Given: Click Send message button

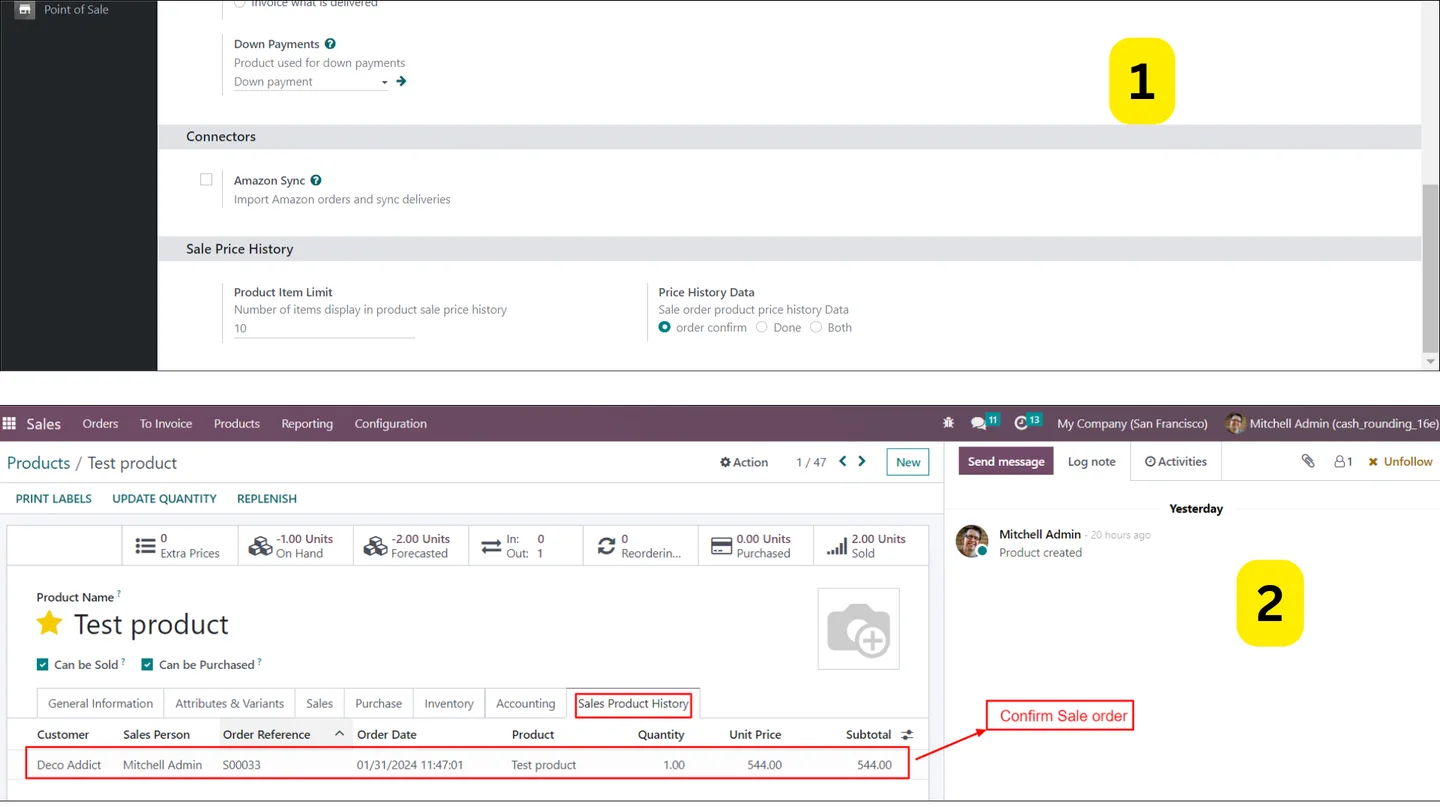Looking at the screenshot, I should pyautogui.click(x=1006, y=461).
